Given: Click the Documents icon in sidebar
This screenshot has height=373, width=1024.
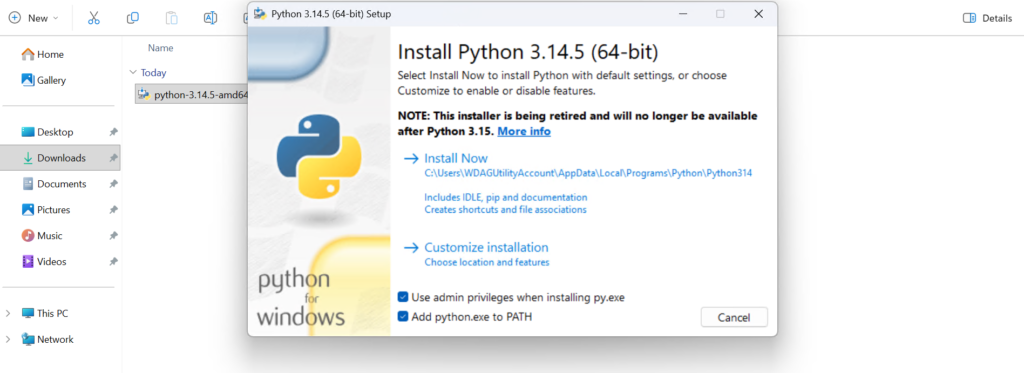Looking at the screenshot, I should (27, 184).
